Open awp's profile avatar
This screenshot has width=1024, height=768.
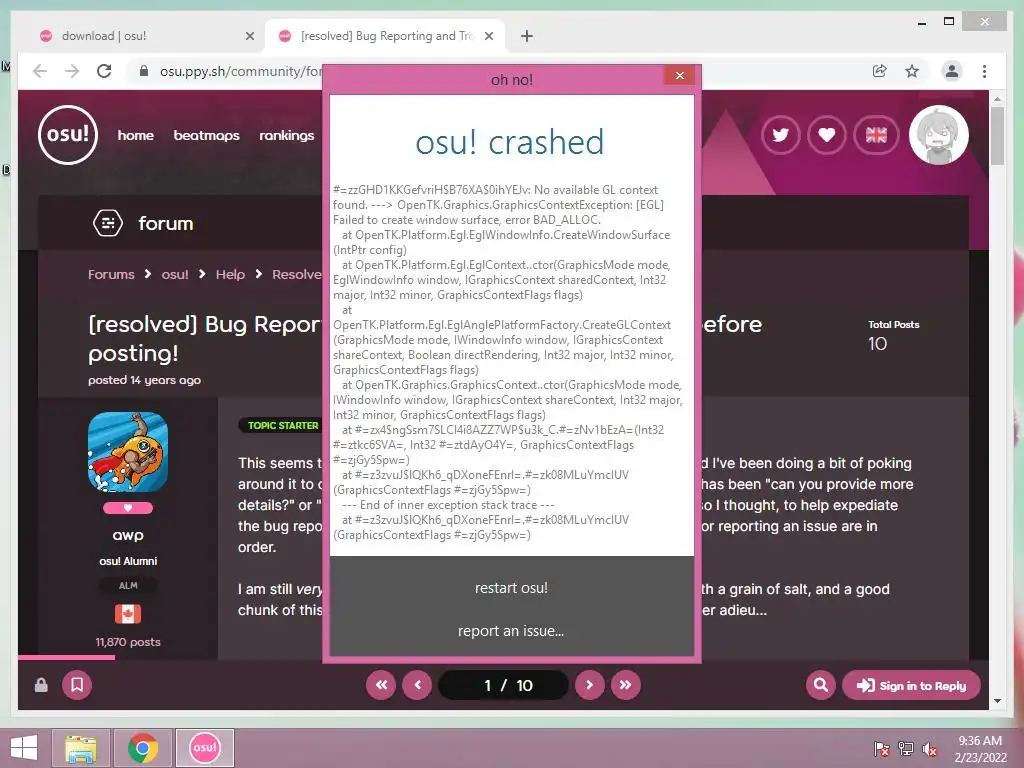(x=128, y=451)
